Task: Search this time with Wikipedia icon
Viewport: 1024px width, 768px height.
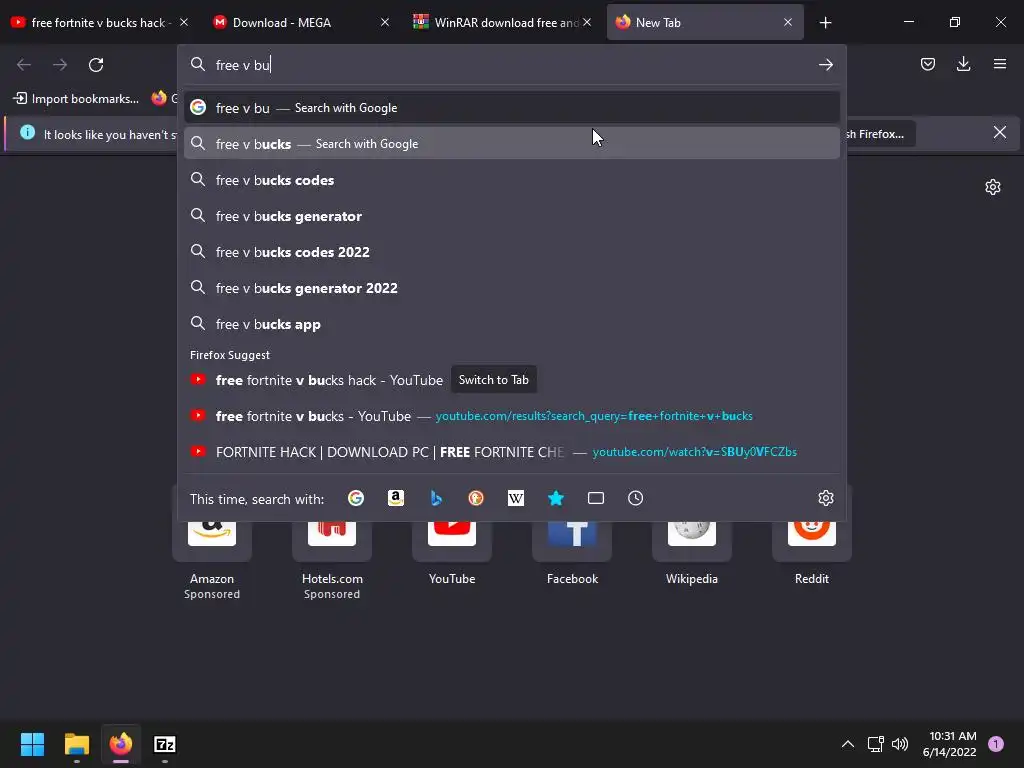Action: coord(516,498)
